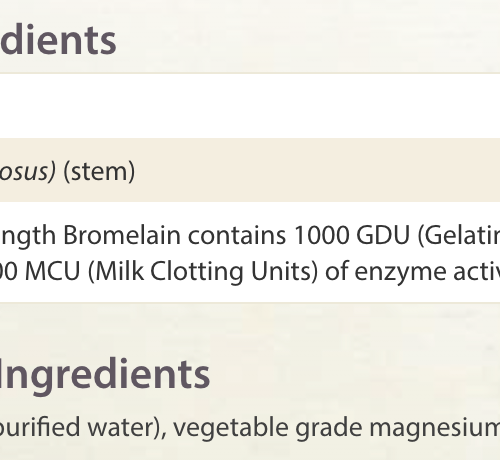Click the word 'Bromelain'
The height and width of the screenshot is (460, 500).
pyautogui.click(x=122, y=235)
